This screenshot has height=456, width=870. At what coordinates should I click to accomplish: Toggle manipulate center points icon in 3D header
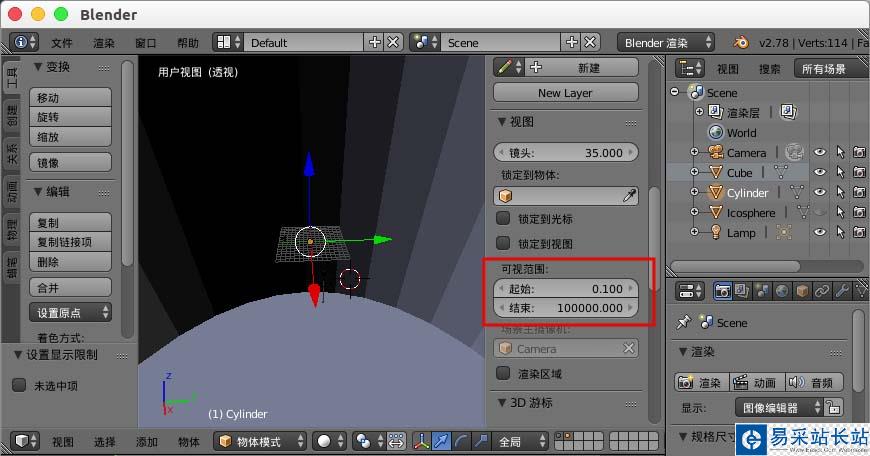[x=396, y=441]
